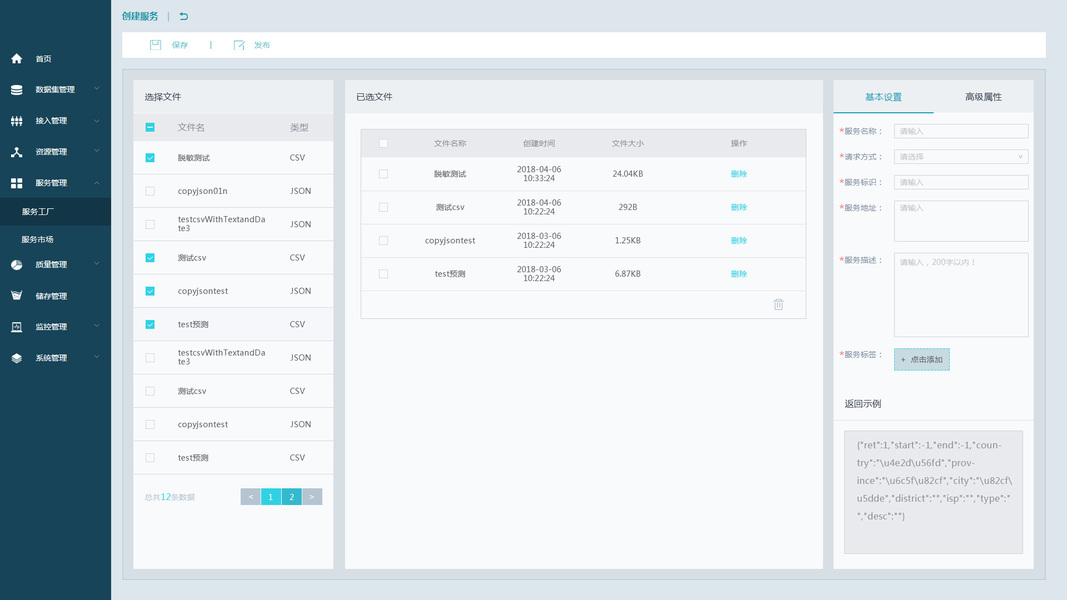Toggle select-all checkbox in 已选文件 table header
The image size is (1067, 600).
coord(383,144)
